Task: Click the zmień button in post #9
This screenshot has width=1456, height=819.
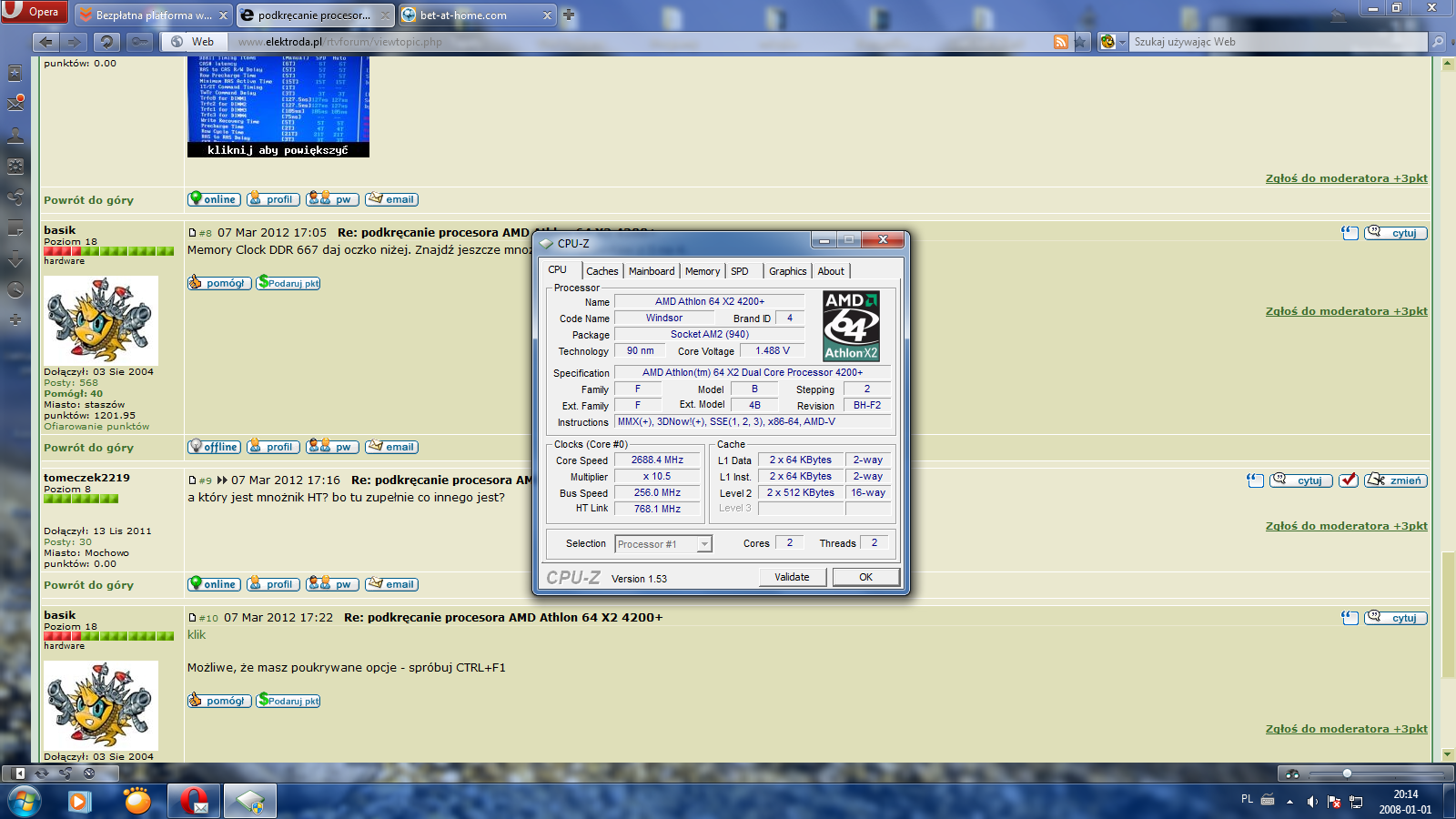Action: coord(1396,480)
